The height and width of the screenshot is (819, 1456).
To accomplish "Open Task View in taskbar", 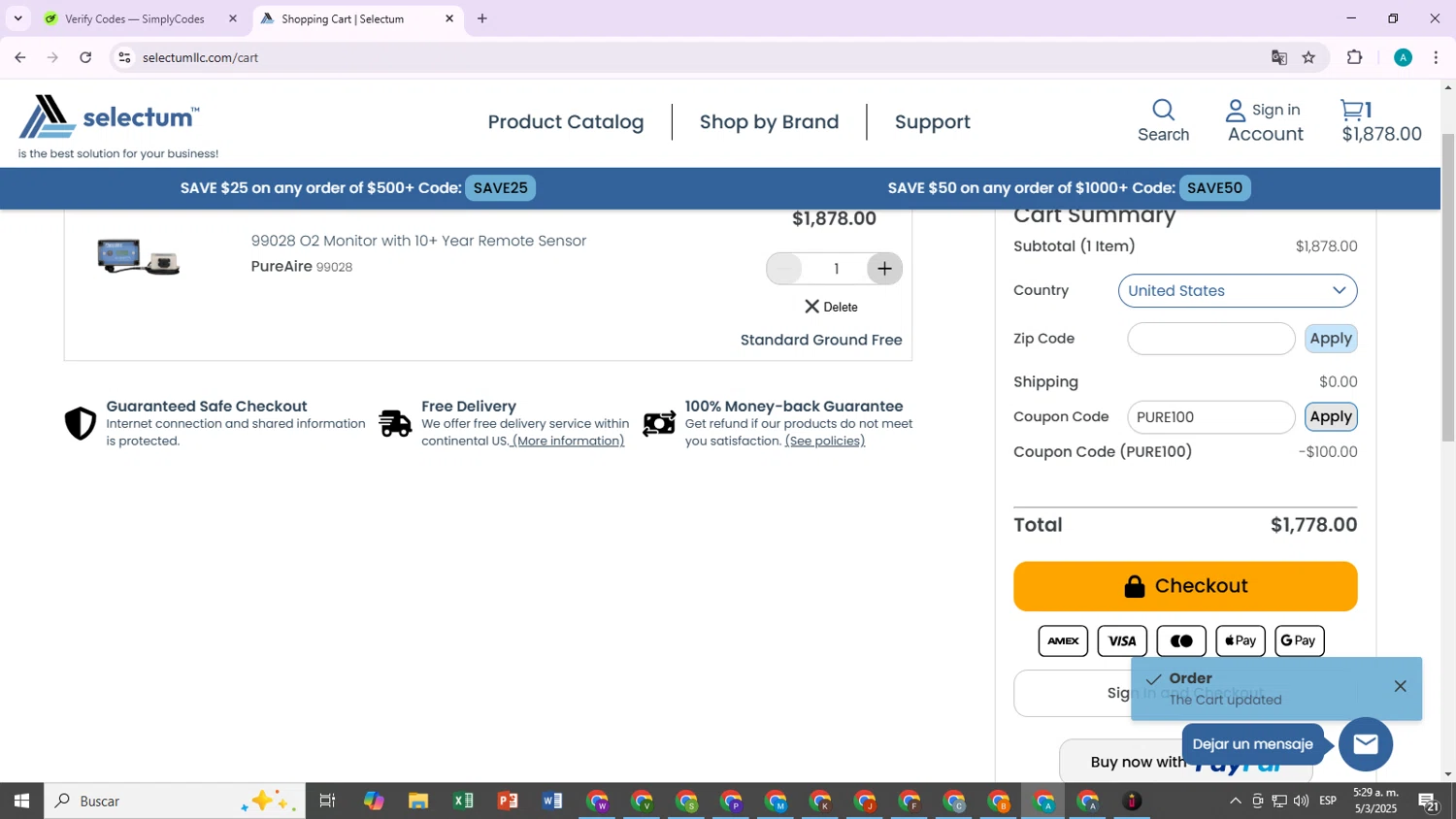I will (328, 802).
